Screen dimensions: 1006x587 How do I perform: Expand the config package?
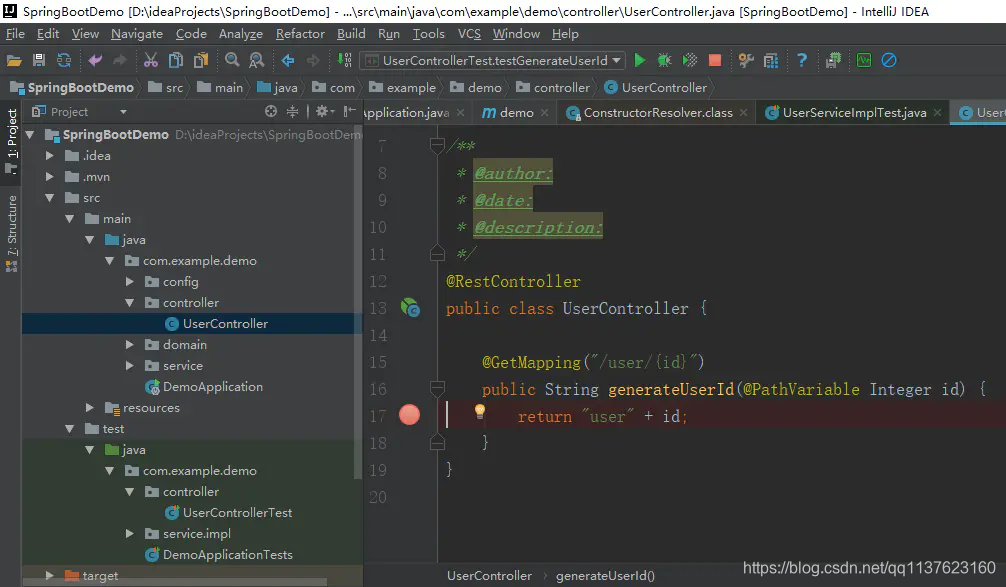[x=130, y=282]
